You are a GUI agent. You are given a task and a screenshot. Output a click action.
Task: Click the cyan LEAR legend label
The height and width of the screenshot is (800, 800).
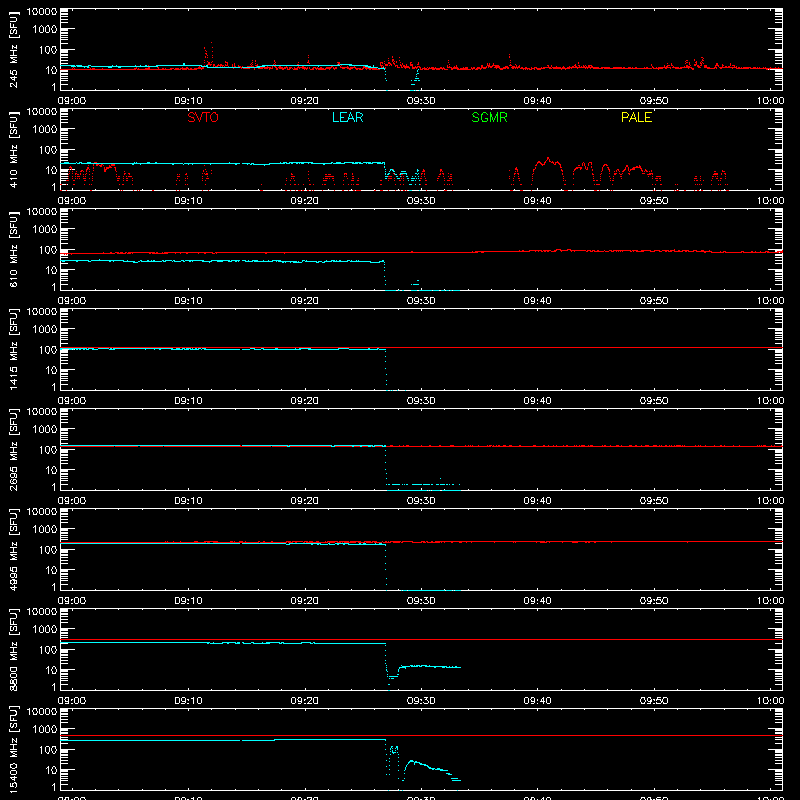pos(347,117)
